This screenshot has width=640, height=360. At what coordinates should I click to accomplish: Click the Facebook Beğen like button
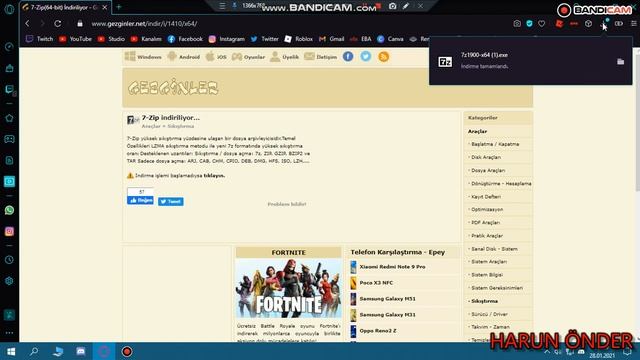[140, 200]
